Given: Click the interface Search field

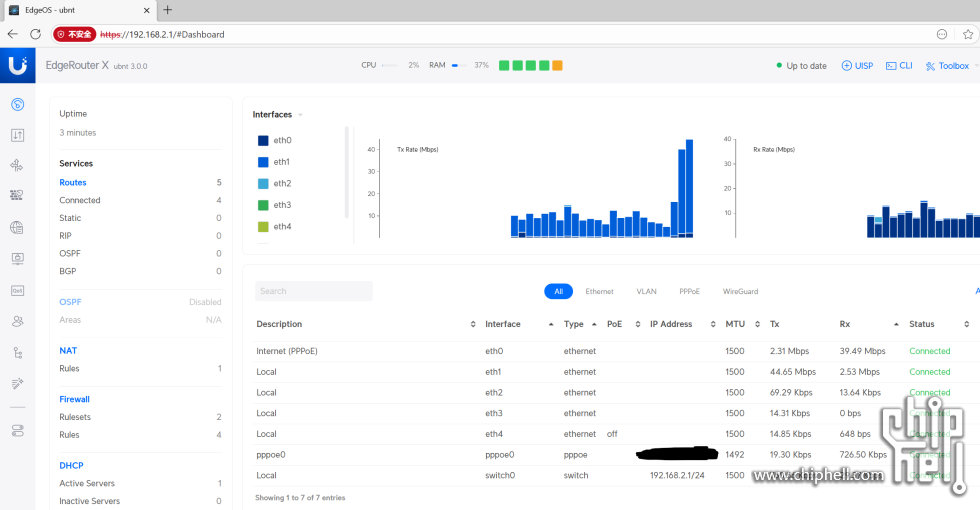Looking at the screenshot, I should [314, 291].
